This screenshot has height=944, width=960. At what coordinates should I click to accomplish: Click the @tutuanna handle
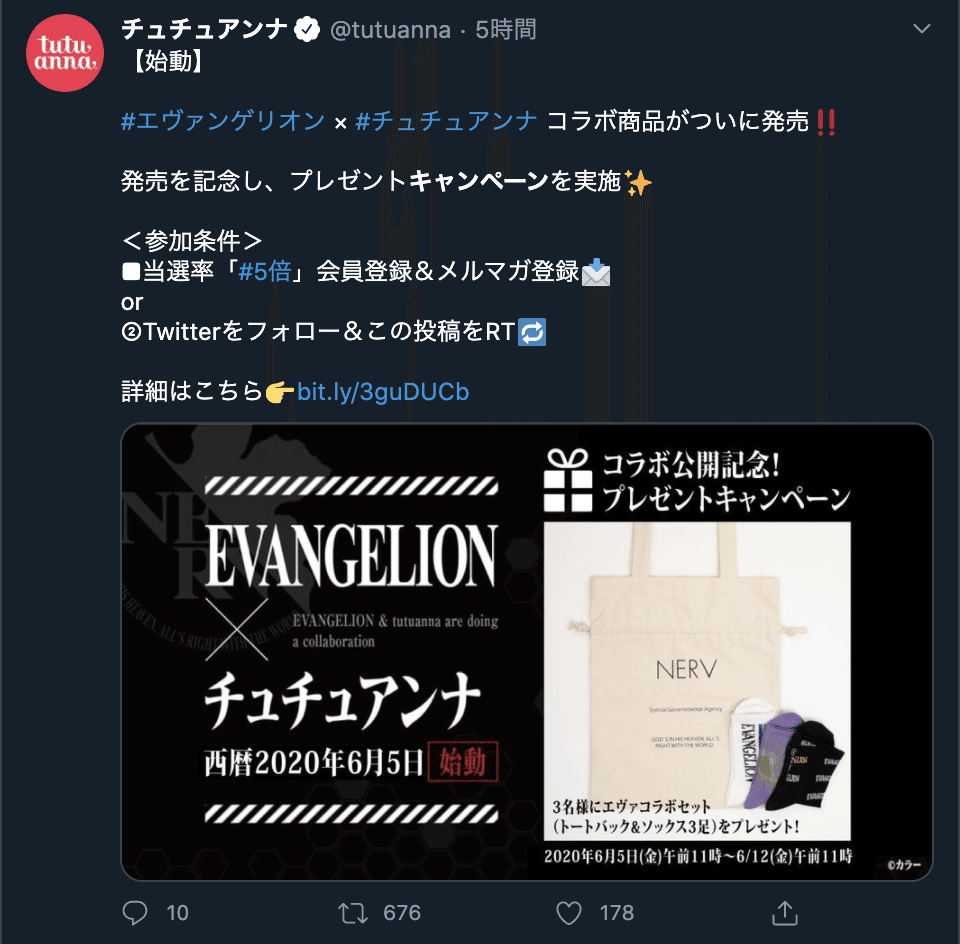pyautogui.click(x=390, y=29)
